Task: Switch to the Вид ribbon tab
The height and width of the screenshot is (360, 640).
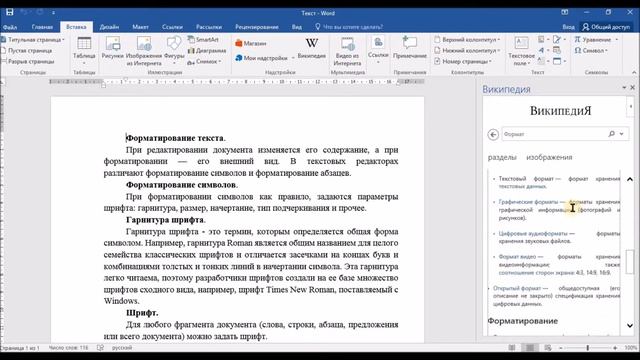Action: 297,27
